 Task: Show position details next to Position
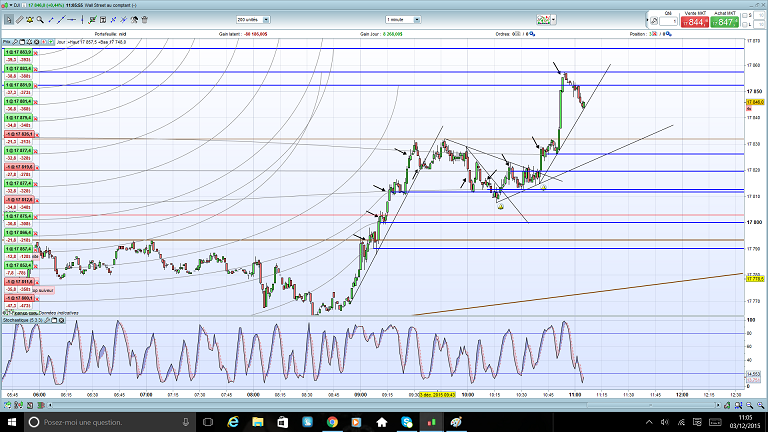pos(669,34)
